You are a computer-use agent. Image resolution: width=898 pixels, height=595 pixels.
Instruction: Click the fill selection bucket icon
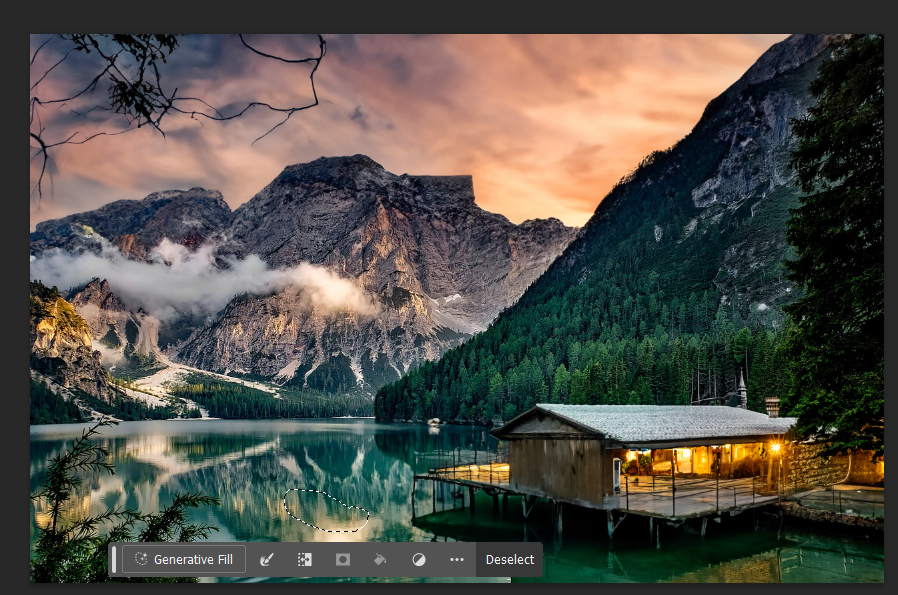tap(380, 559)
